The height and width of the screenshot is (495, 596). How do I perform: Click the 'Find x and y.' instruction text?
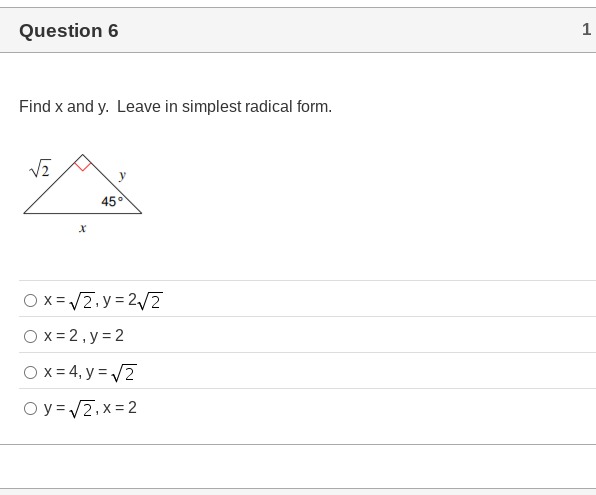point(64,107)
